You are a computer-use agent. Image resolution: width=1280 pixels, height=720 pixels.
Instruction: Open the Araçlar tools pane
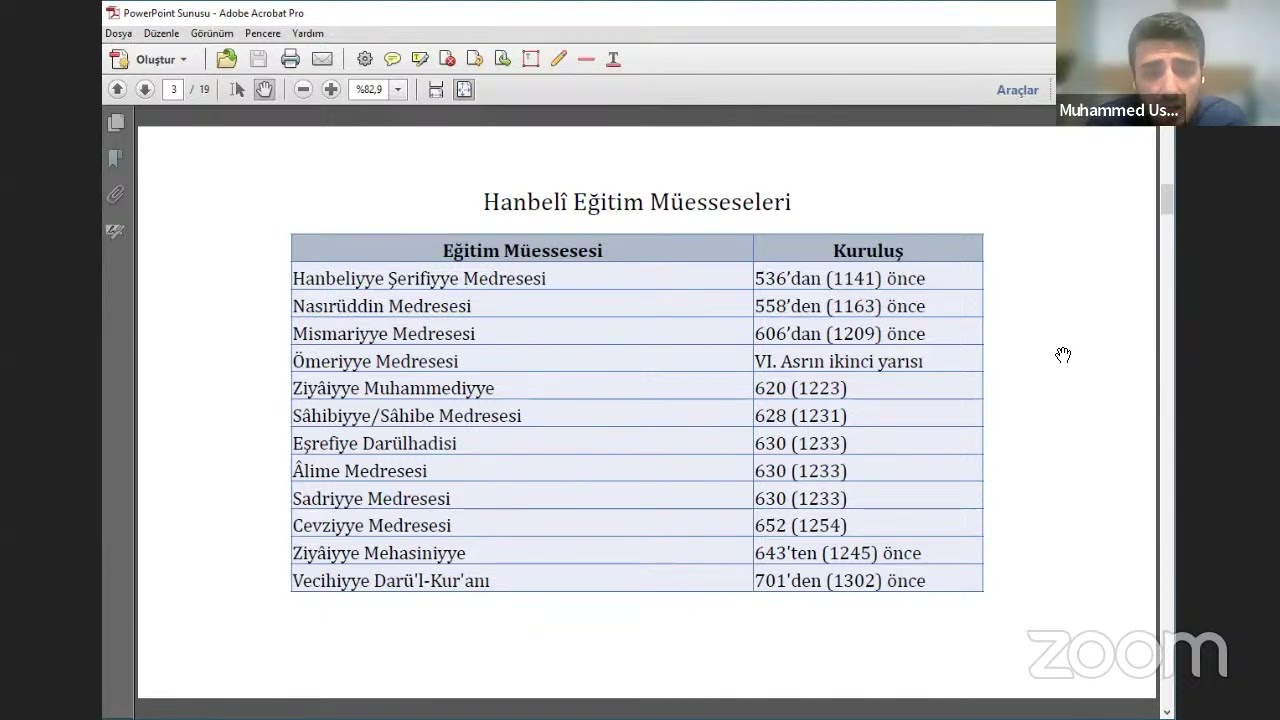click(x=1017, y=90)
